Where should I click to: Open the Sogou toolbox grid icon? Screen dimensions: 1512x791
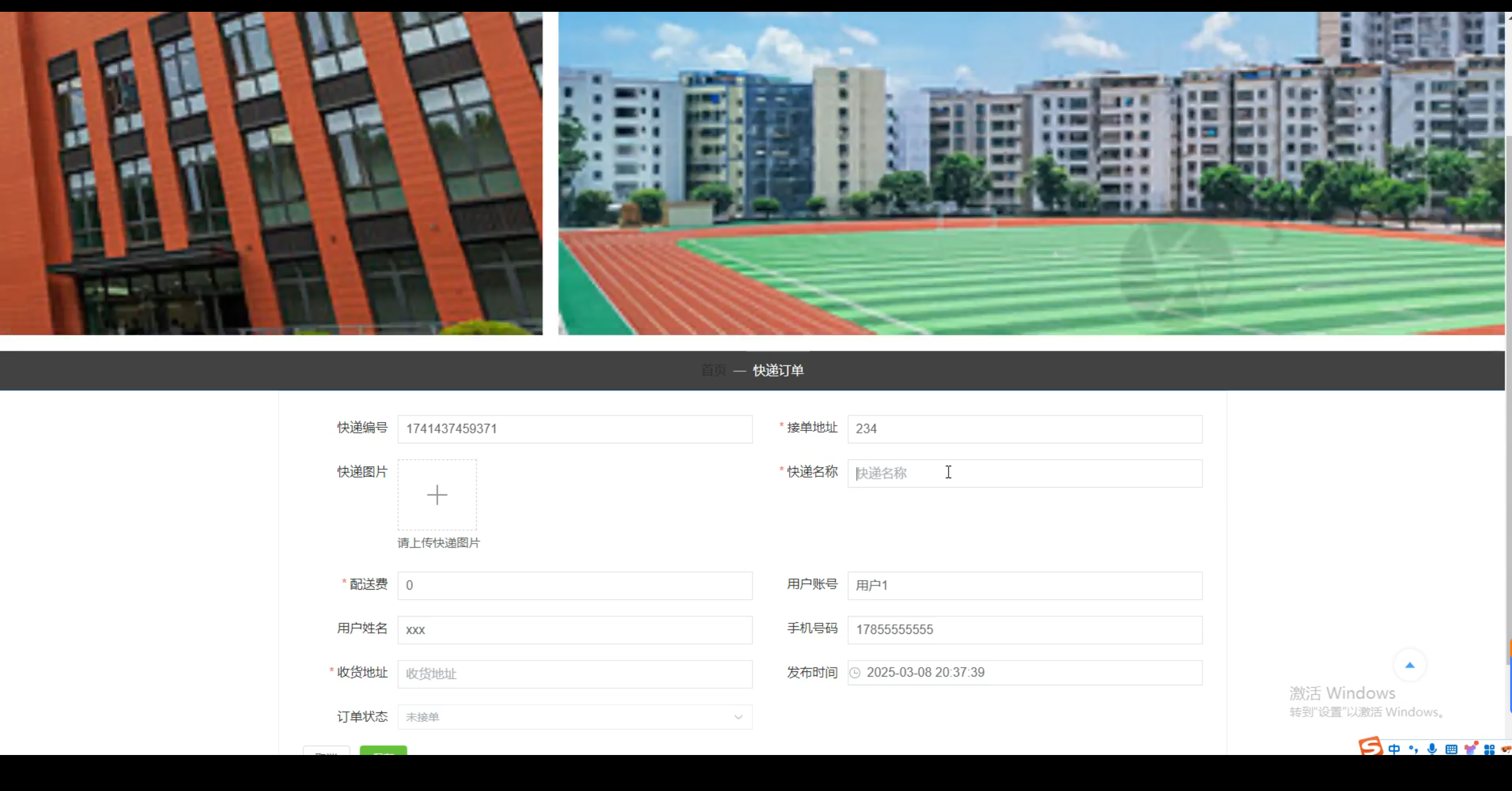[x=1489, y=749]
